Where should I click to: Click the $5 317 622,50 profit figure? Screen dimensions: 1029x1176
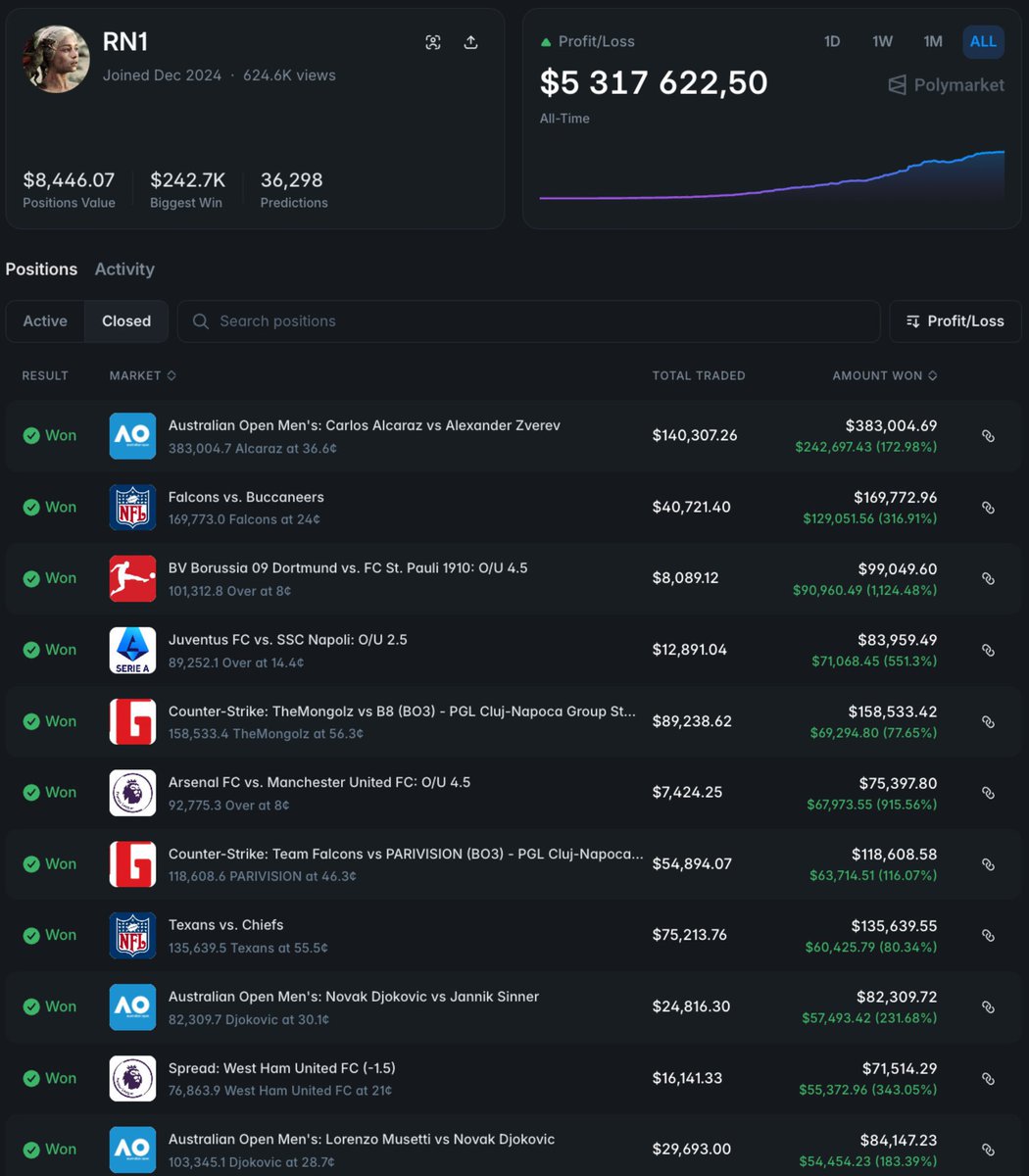coord(654,82)
